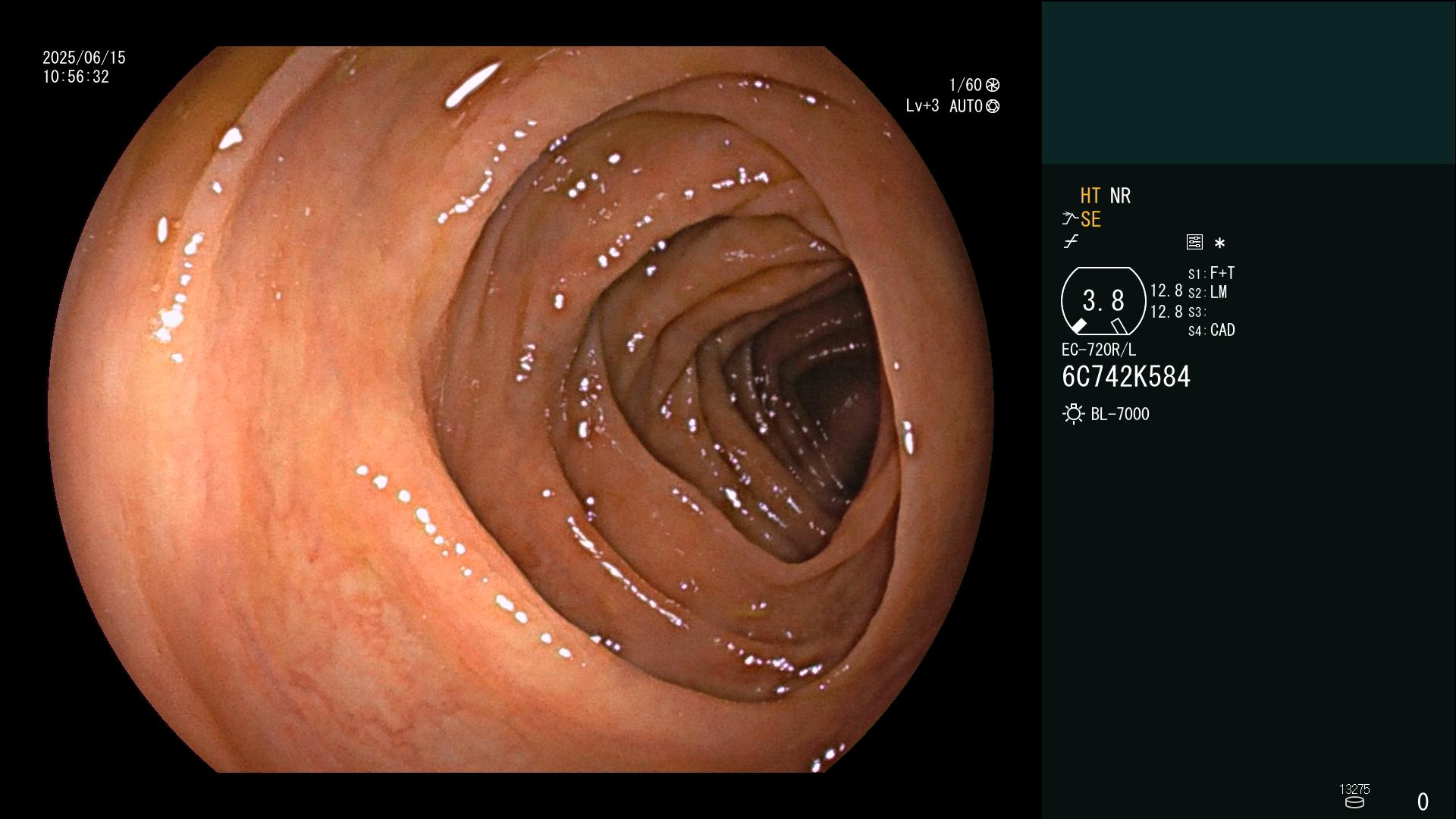Click the 12.8 value beside S2
The height and width of the screenshot is (819, 1456).
click(1166, 291)
